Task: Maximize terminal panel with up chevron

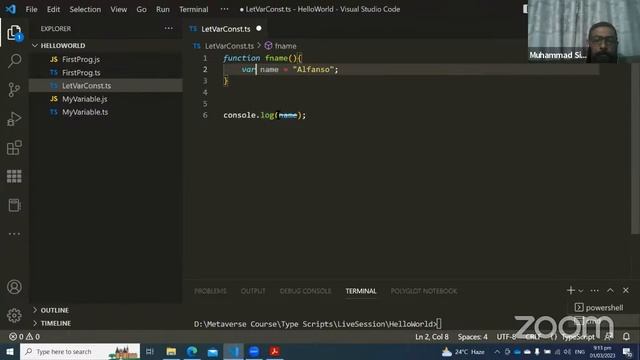Action: point(610,290)
